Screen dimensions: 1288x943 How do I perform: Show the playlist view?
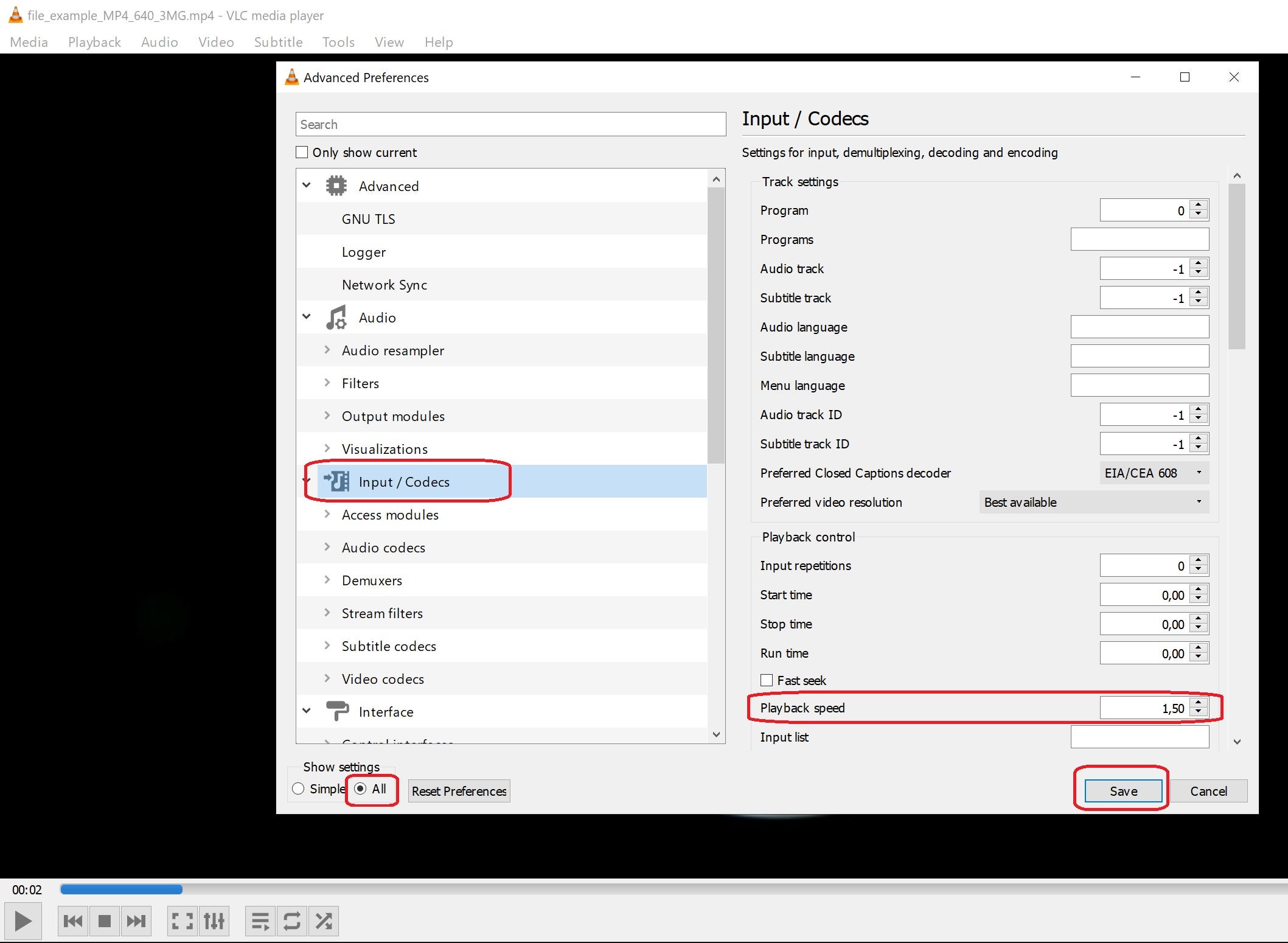point(260,920)
